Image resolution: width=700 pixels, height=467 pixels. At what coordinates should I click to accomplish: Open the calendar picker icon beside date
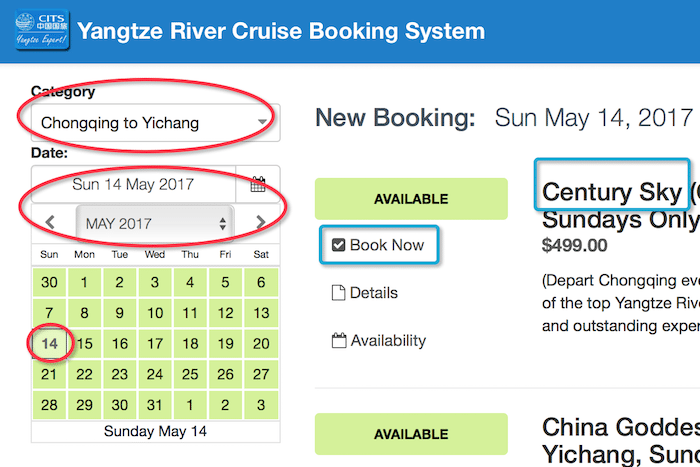258,184
